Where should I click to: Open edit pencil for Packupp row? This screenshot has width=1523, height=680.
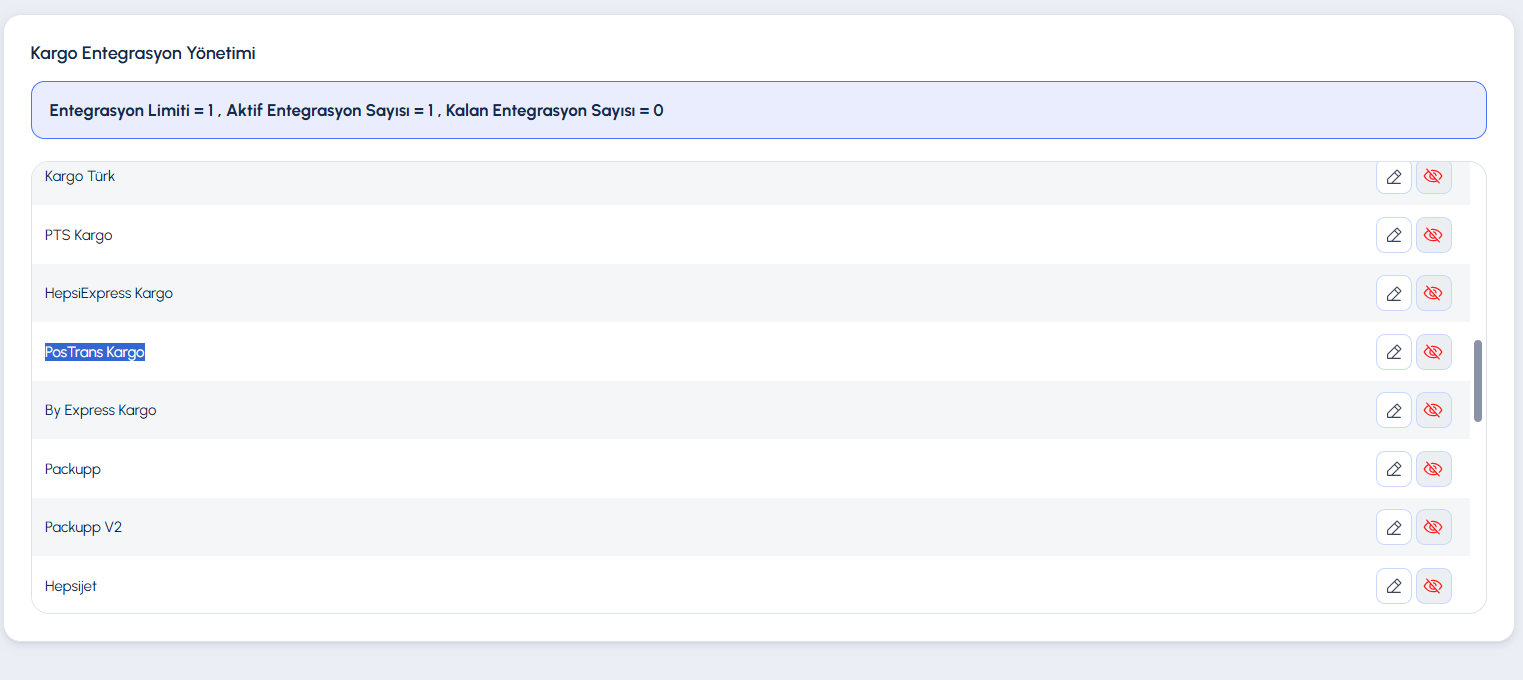1394,469
